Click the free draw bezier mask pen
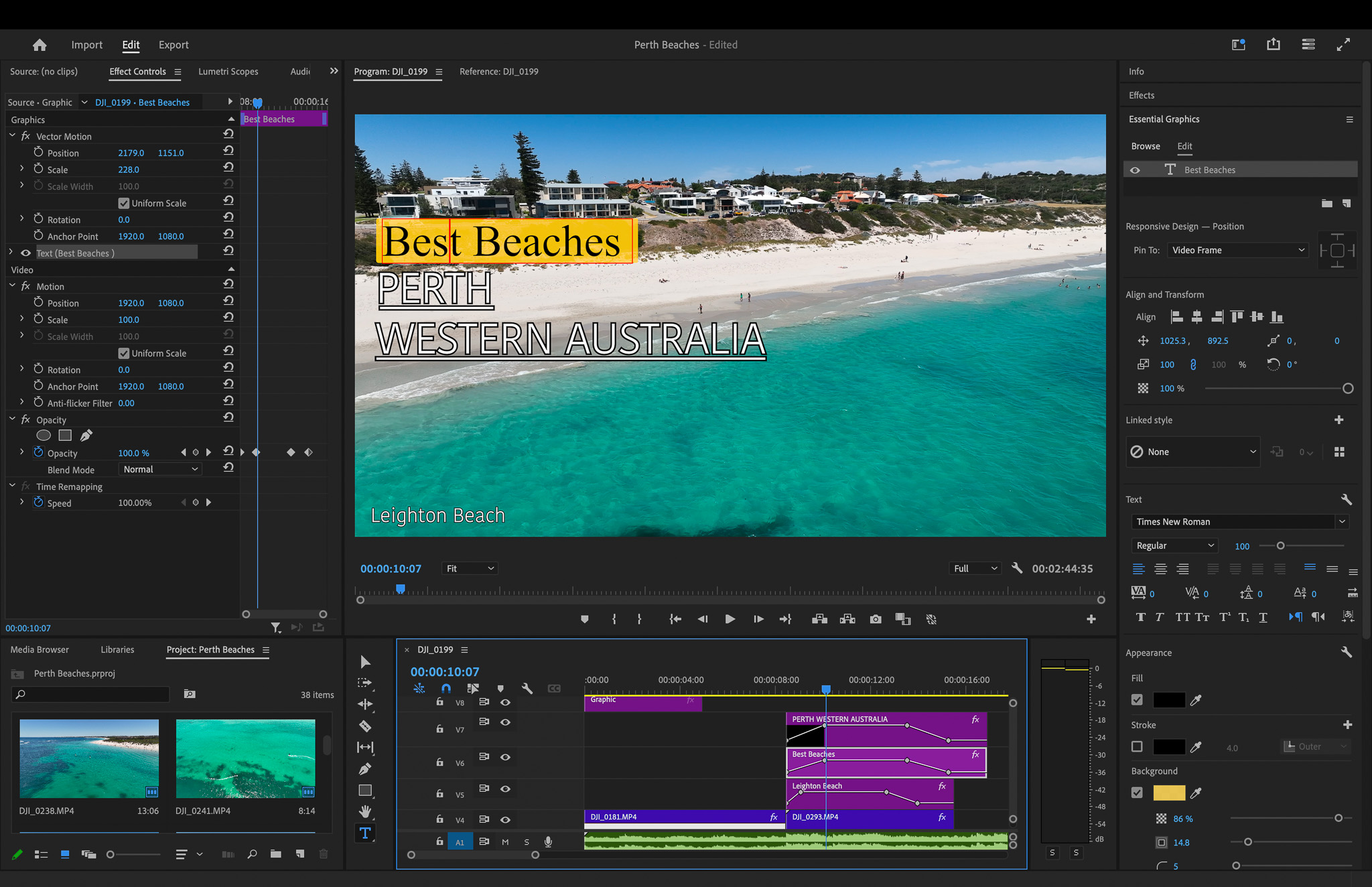 tap(86, 435)
